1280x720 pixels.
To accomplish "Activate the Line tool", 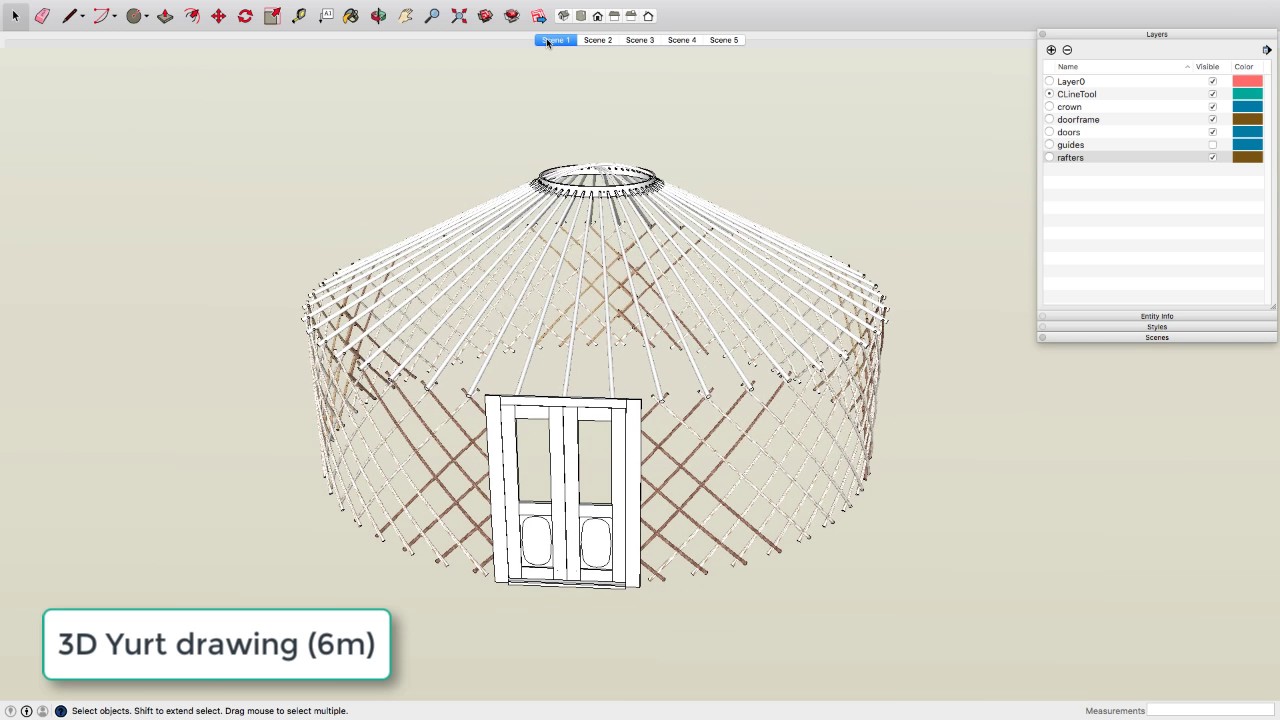I will point(70,15).
